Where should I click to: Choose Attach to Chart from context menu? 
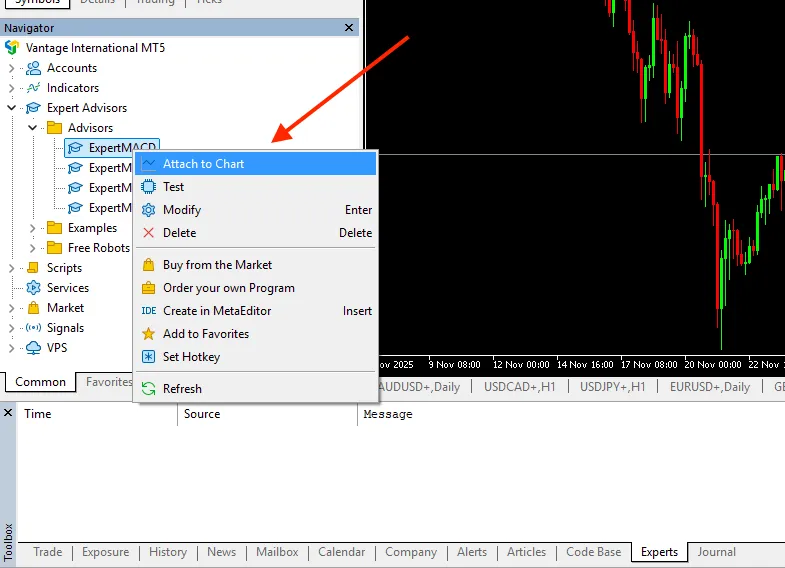pos(203,164)
